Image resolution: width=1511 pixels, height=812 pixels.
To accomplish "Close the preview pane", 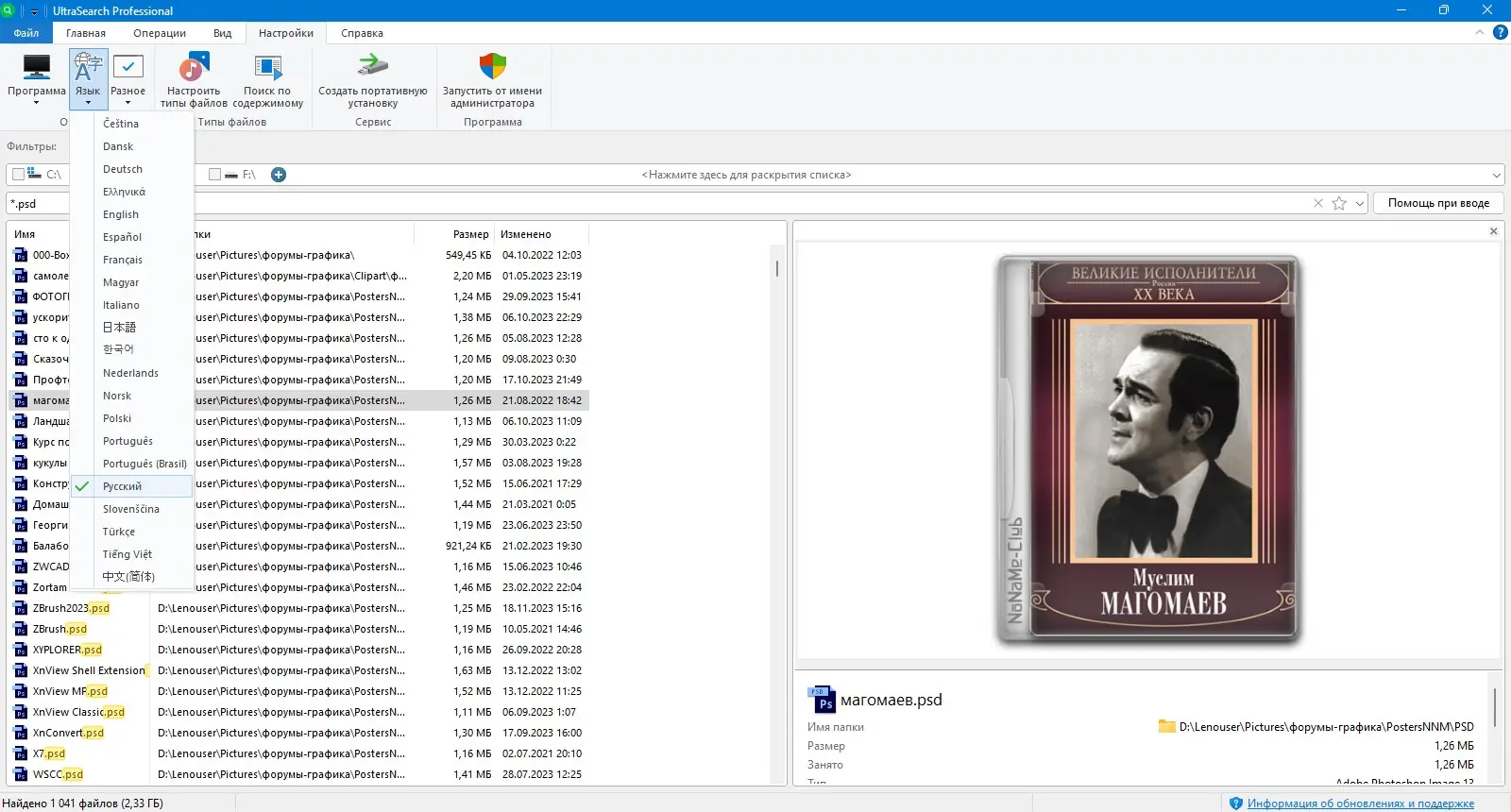I will [x=1493, y=231].
